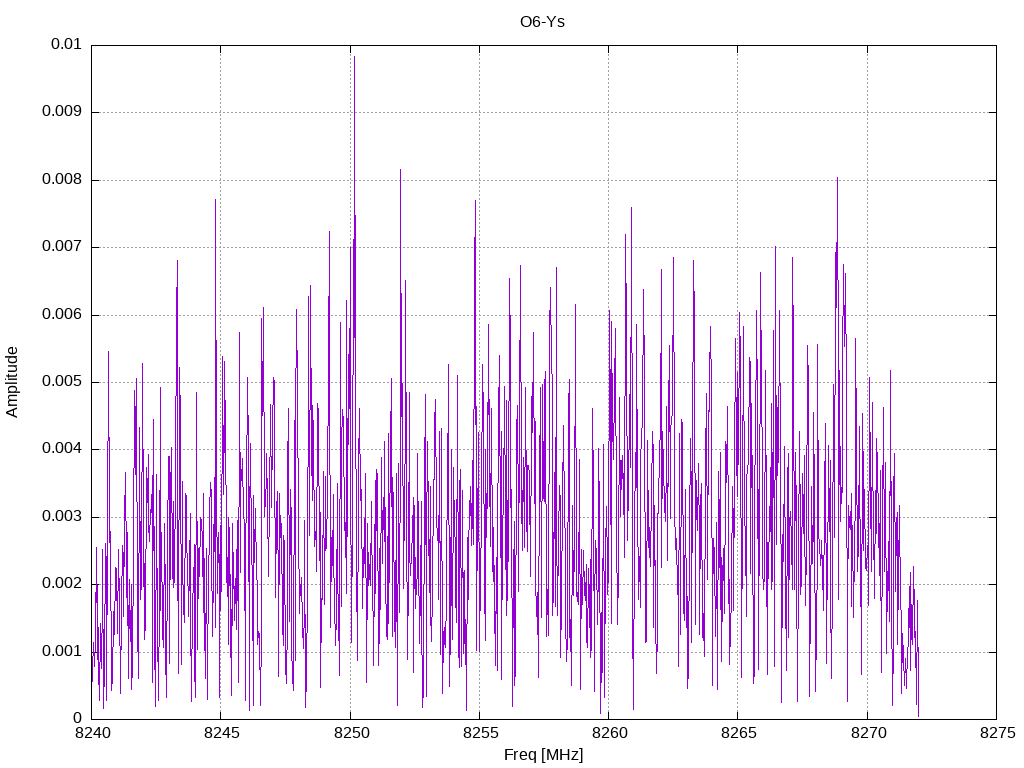Click the 0.007 y-axis tick label
Screen dimensions: 1024x768
pos(62,247)
